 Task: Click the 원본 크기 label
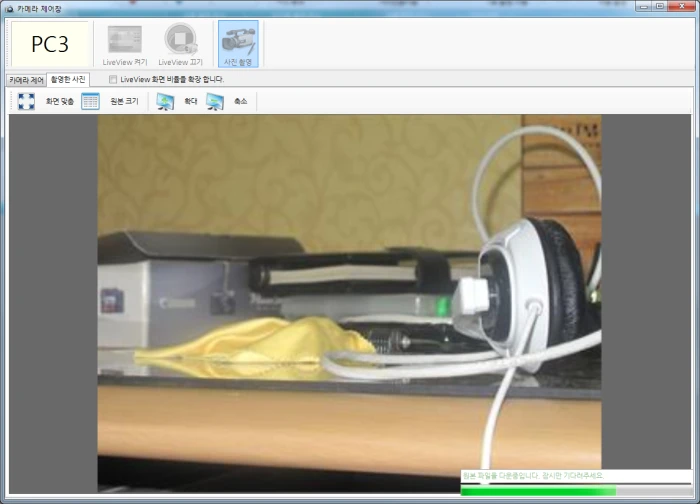pyautogui.click(x=125, y=101)
